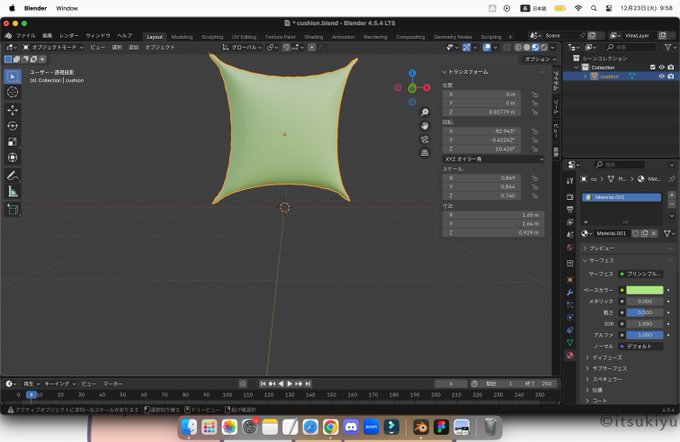680x442 pixels.
Task: Open Figma from the Dock
Action: pyautogui.click(x=441, y=427)
